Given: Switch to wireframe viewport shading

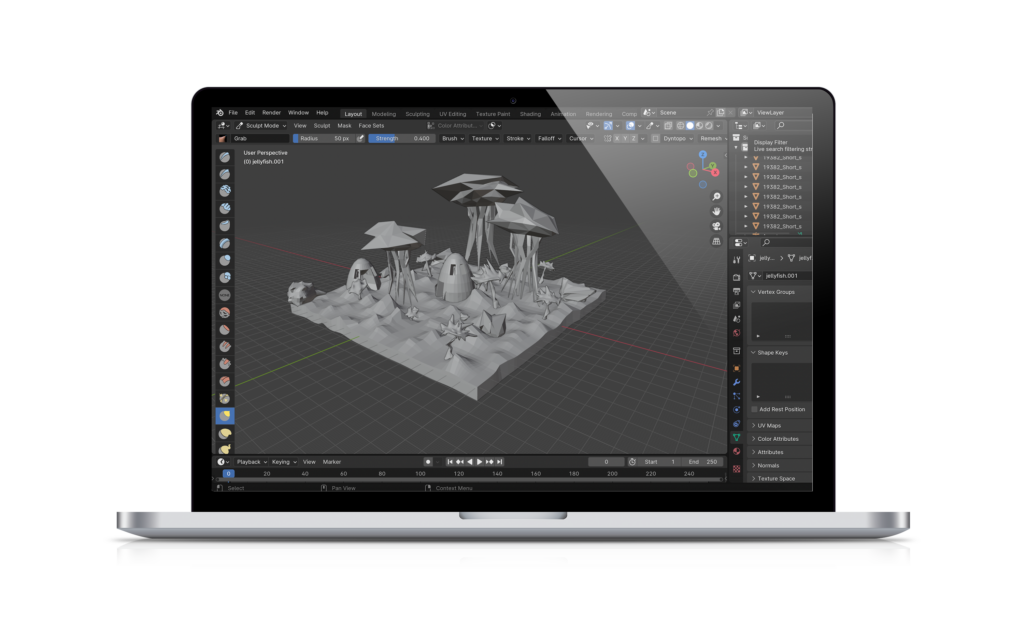Looking at the screenshot, I should pos(680,125).
